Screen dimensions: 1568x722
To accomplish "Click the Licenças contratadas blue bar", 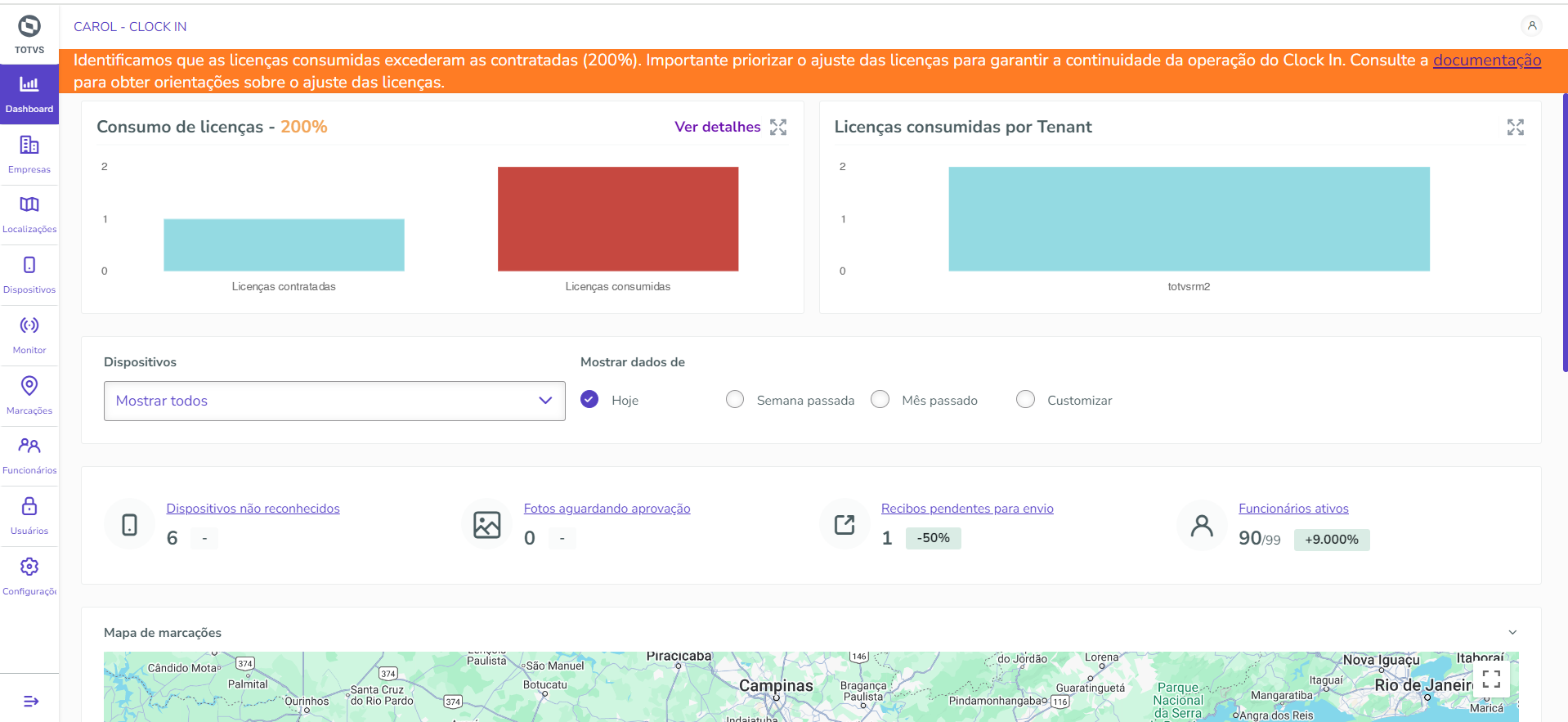I will [284, 244].
